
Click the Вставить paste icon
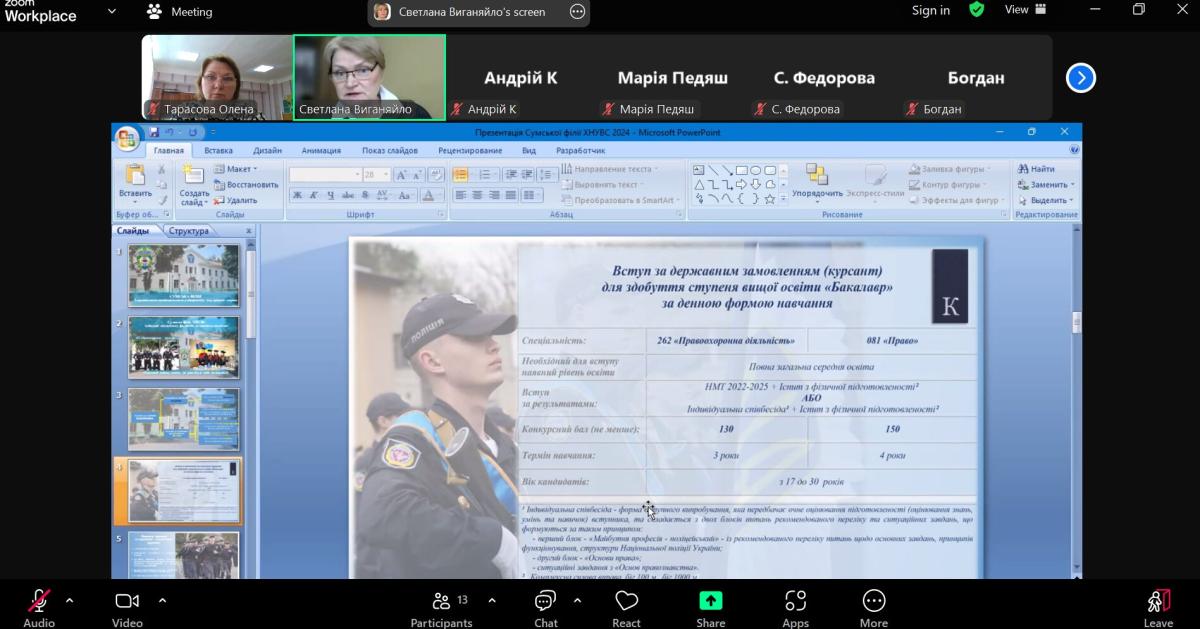coord(135,175)
